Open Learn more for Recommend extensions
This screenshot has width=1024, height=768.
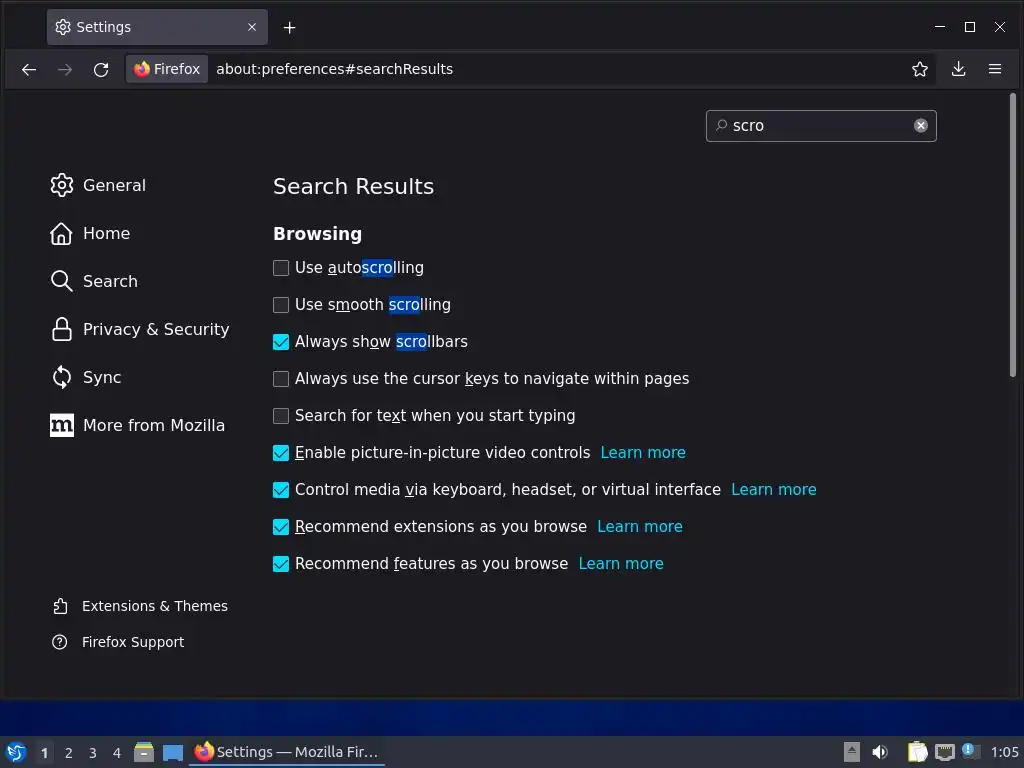pos(639,527)
